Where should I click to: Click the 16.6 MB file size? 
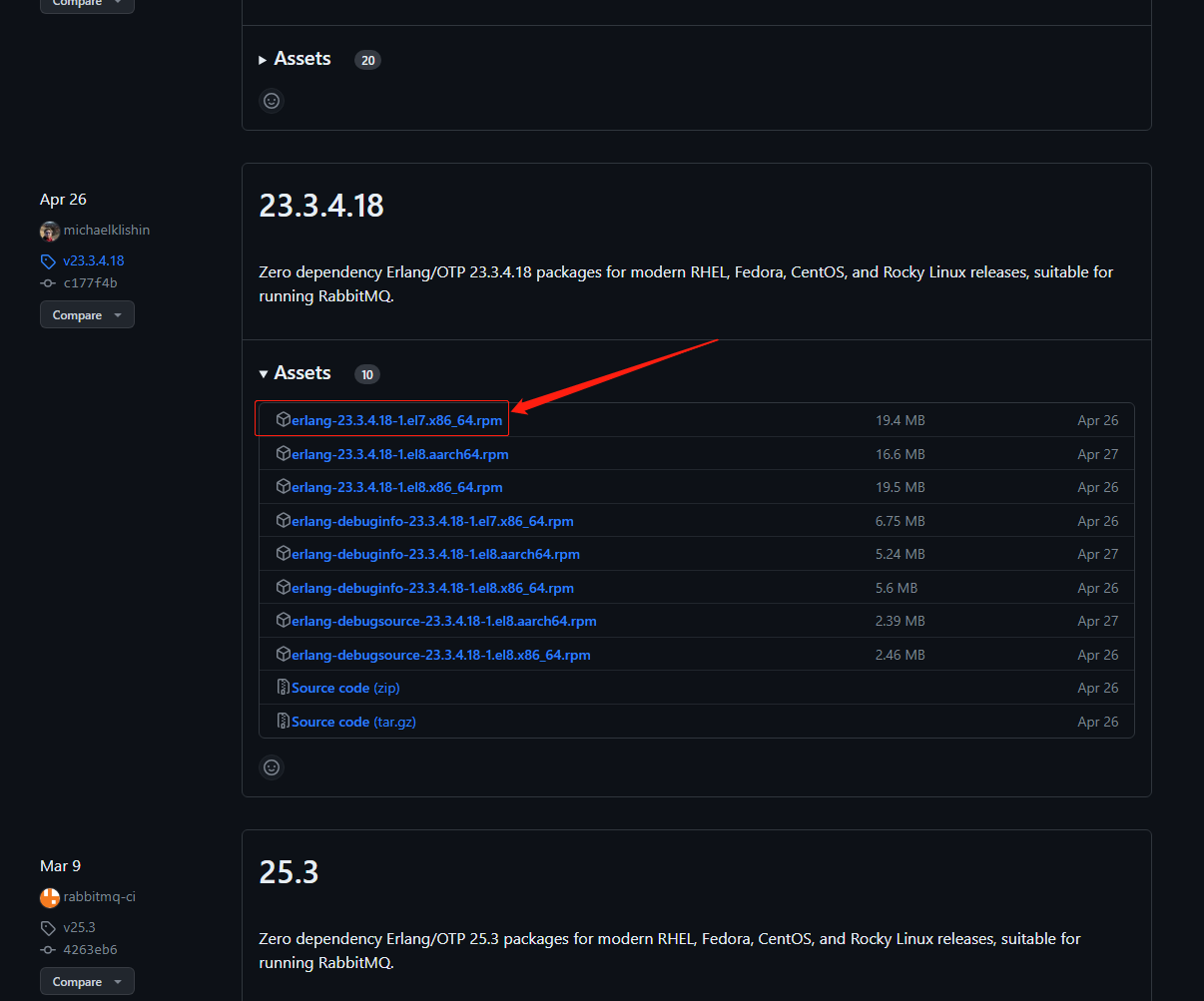click(901, 454)
